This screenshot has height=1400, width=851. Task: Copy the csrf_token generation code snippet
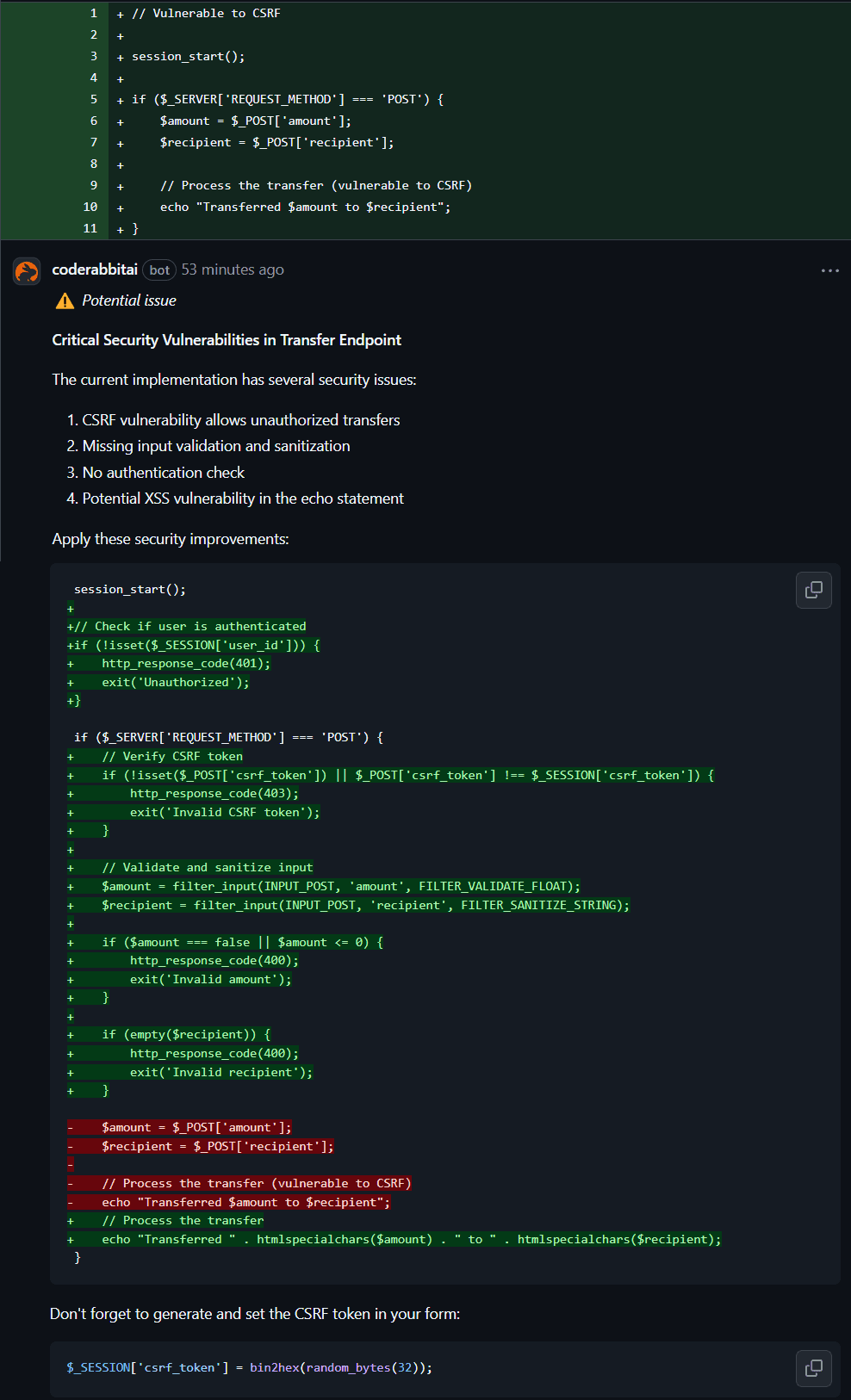coord(813,1368)
